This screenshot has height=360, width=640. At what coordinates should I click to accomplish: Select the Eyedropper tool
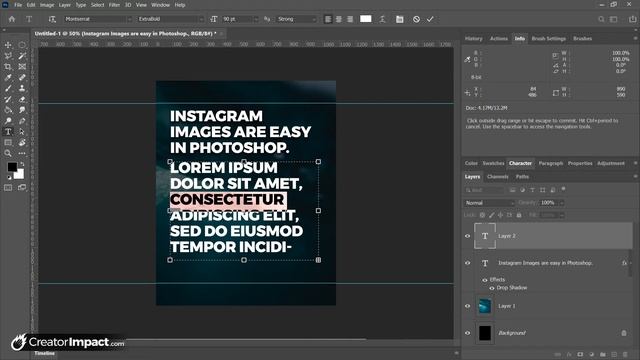pos(8,78)
